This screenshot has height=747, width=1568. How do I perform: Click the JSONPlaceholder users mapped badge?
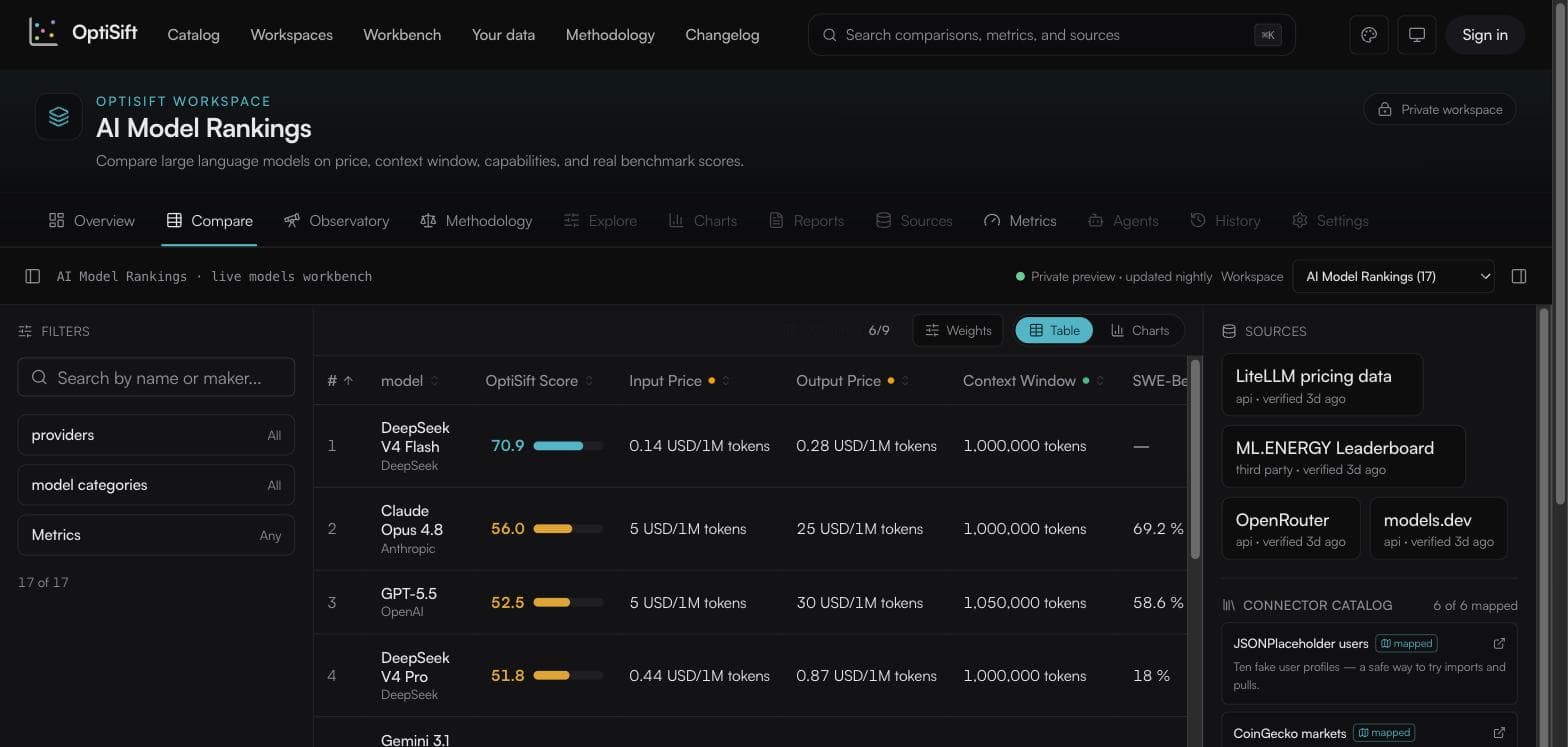[x=1406, y=643]
